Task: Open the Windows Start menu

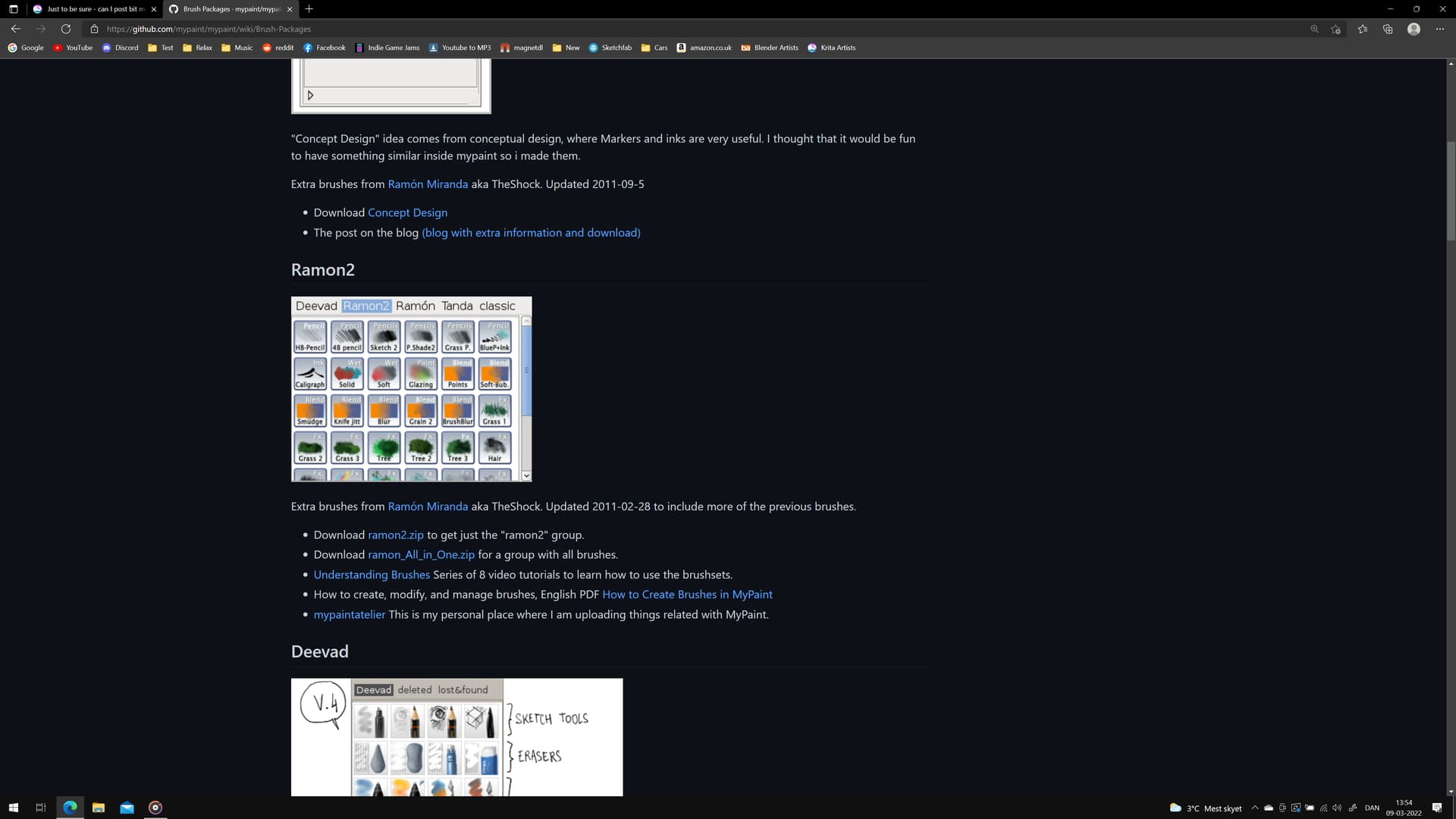Action: coord(13,808)
